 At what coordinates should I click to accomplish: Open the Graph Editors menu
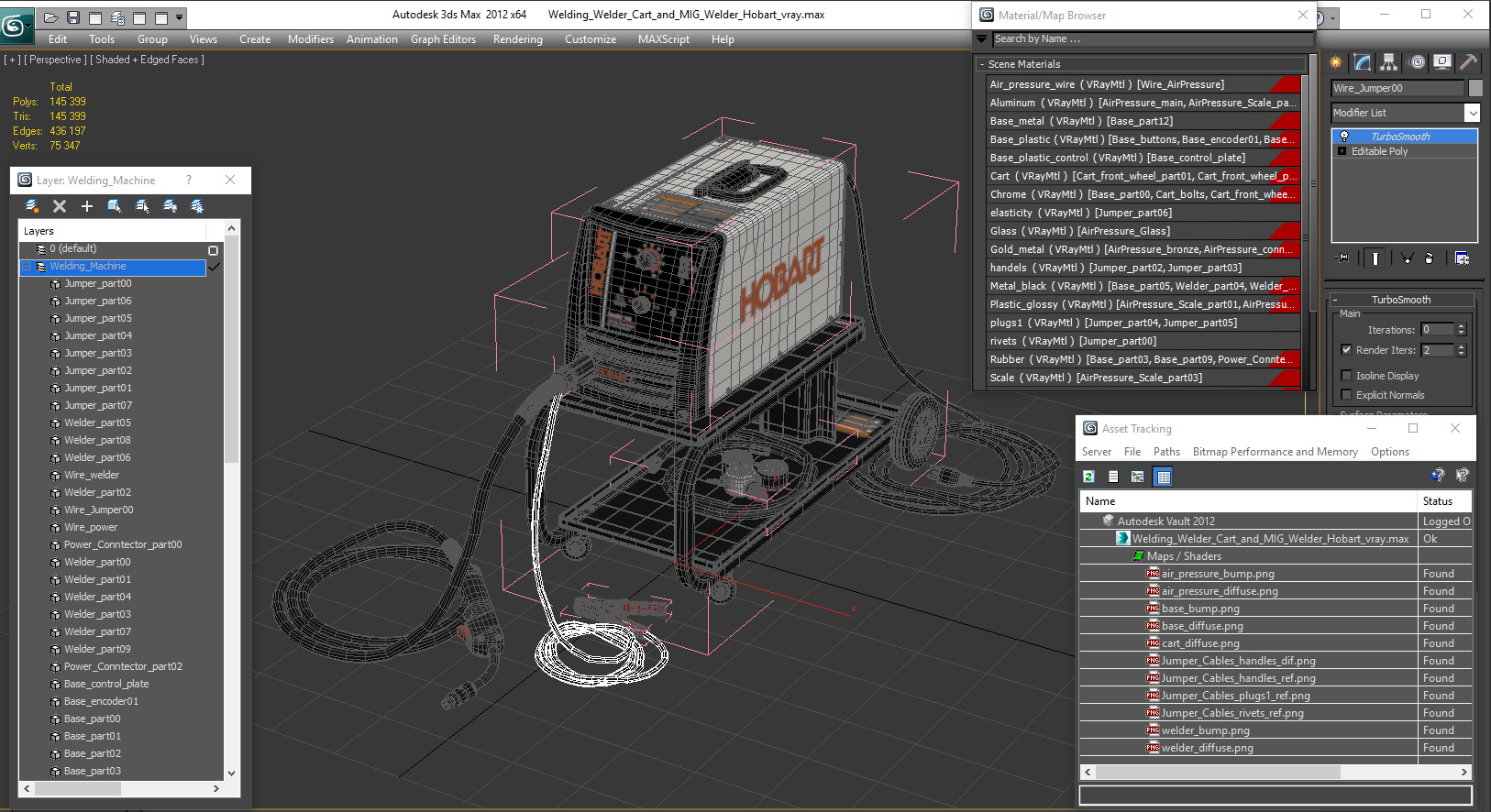click(443, 39)
